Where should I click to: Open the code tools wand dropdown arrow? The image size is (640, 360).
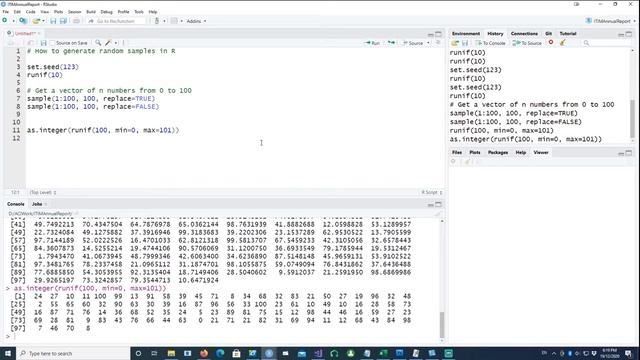[116, 43]
